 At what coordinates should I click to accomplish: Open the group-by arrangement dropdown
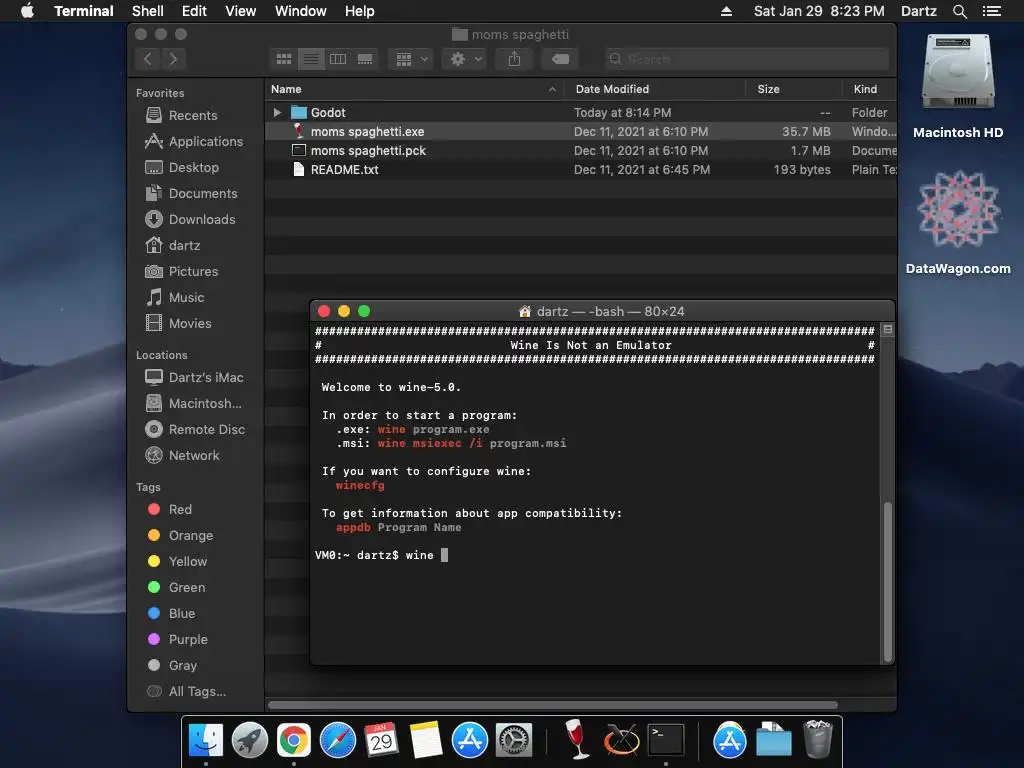[x=411, y=59]
